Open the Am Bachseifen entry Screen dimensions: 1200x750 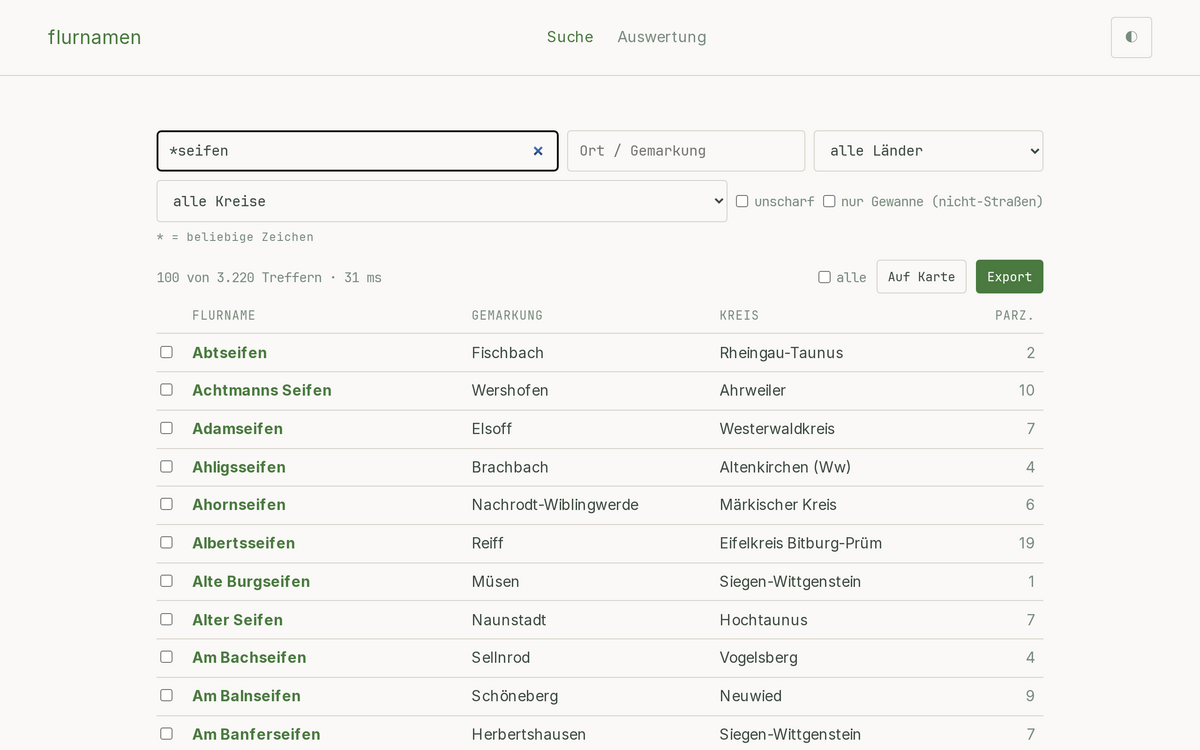coord(249,658)
